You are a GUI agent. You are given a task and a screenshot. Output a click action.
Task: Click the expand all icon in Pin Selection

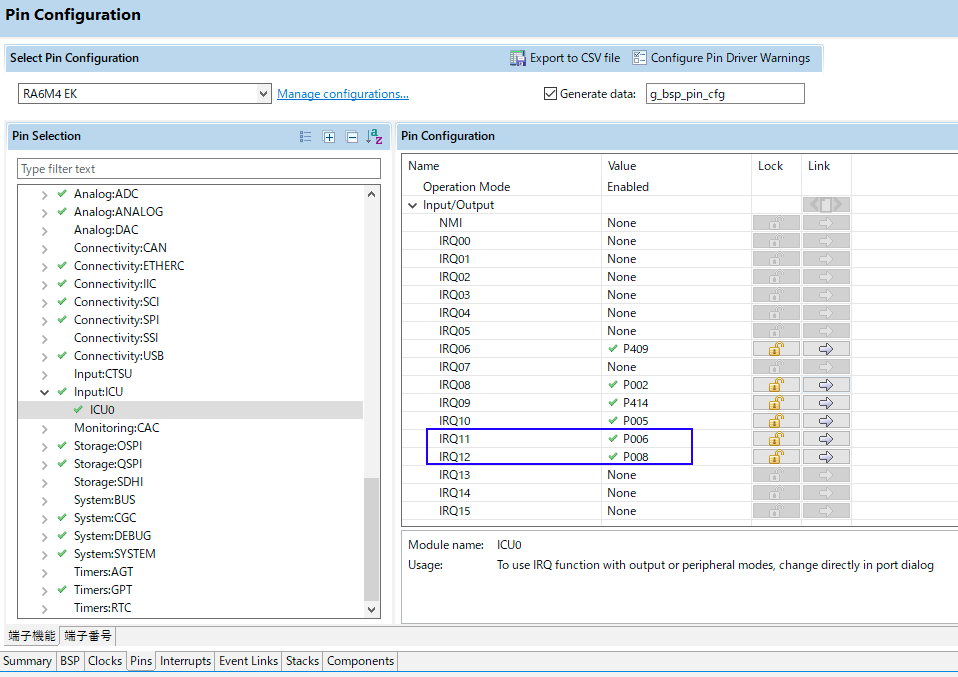329,137
